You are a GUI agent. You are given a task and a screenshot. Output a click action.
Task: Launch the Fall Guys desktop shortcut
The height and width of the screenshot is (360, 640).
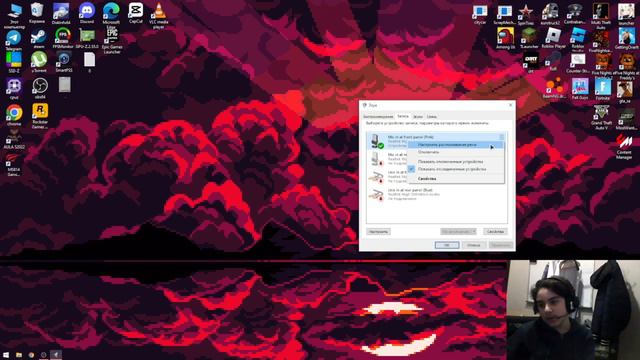click(580, 89)
